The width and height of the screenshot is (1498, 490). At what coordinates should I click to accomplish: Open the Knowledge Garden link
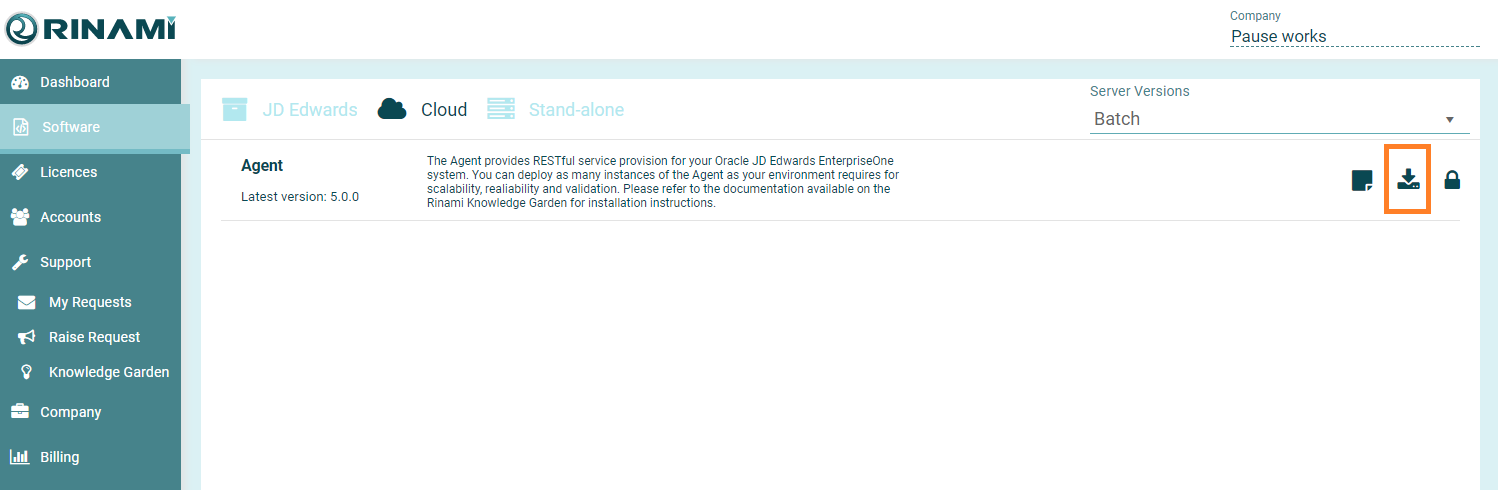(108, 372)
